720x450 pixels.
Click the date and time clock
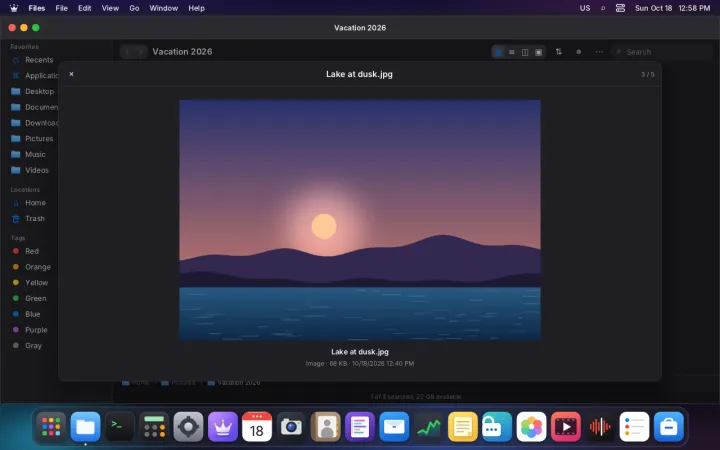tap(673, 8)
